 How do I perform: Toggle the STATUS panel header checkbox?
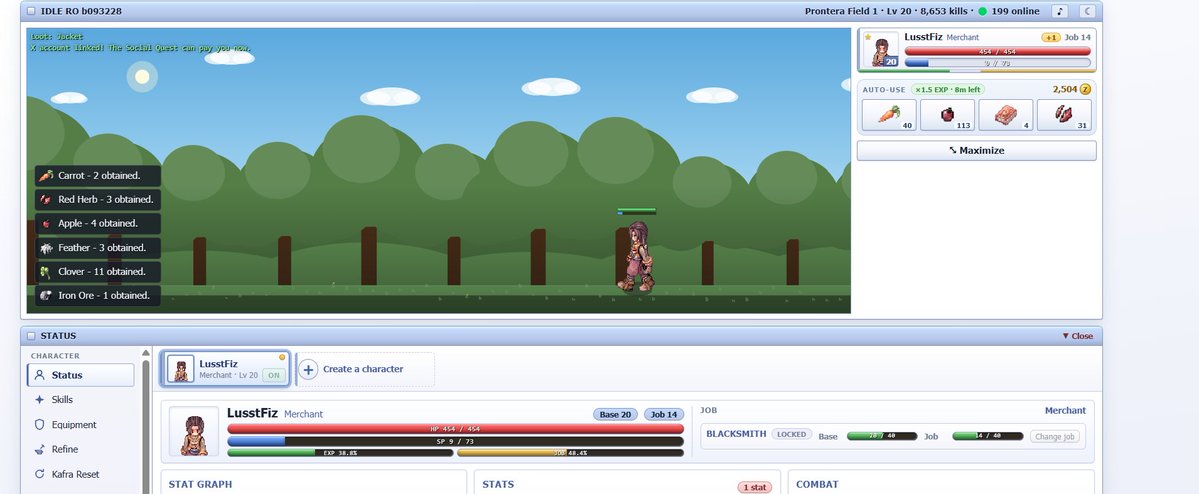[31, 336]
